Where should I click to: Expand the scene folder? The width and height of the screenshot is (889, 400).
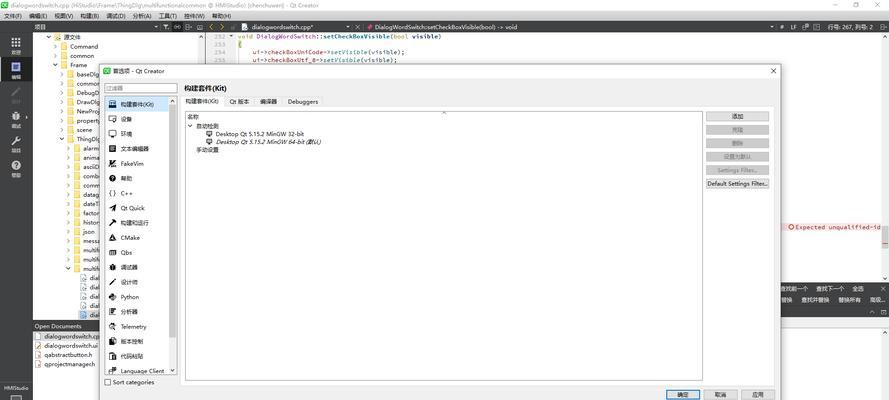click(62, 130)
